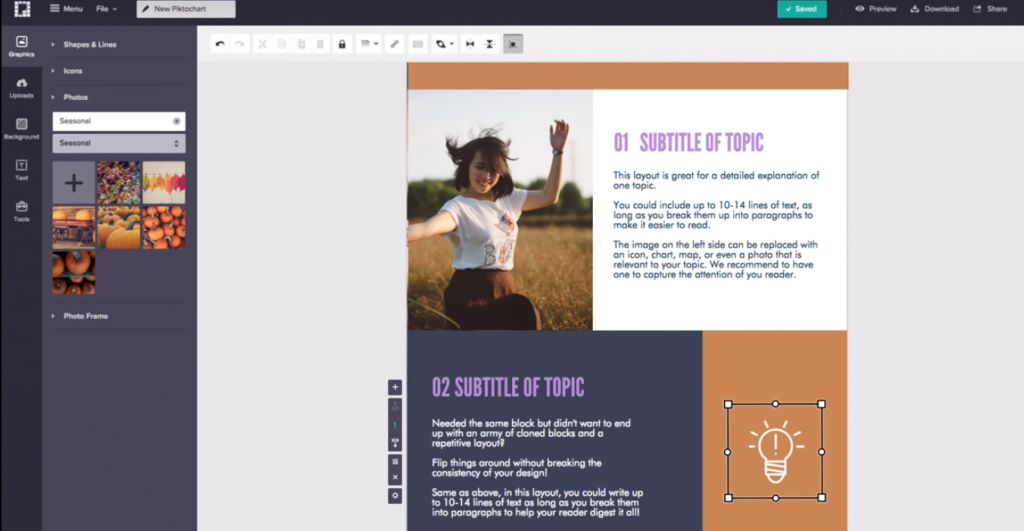This screenshot has height=531, width=1024.
Task: Switch to the Text sidebar tab
Action: click(x=22, y=170)
